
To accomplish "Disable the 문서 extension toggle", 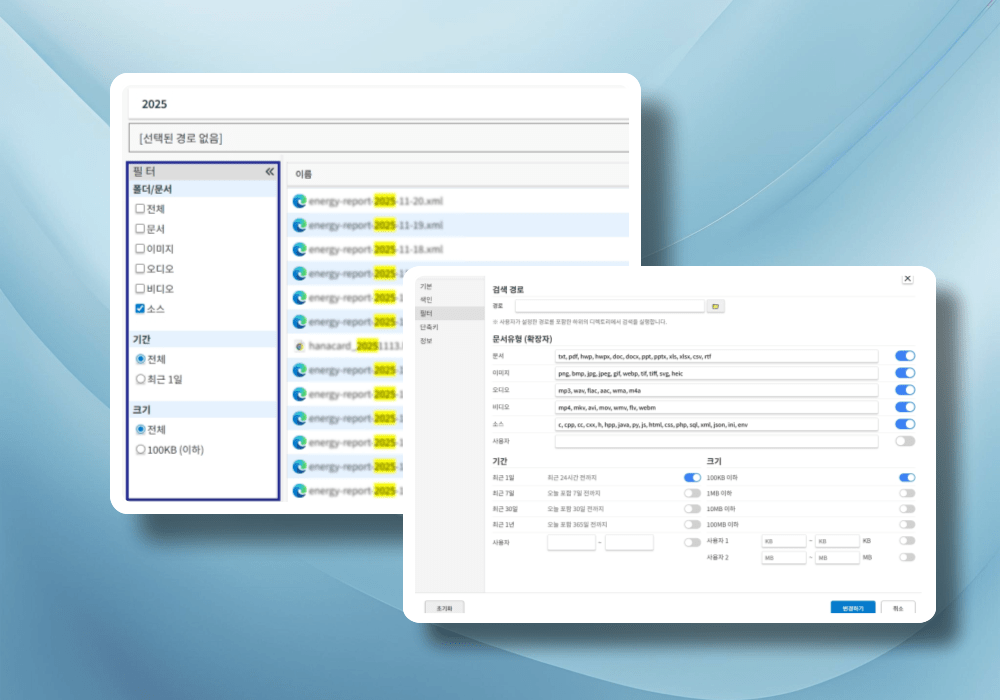I will (905, 356).
